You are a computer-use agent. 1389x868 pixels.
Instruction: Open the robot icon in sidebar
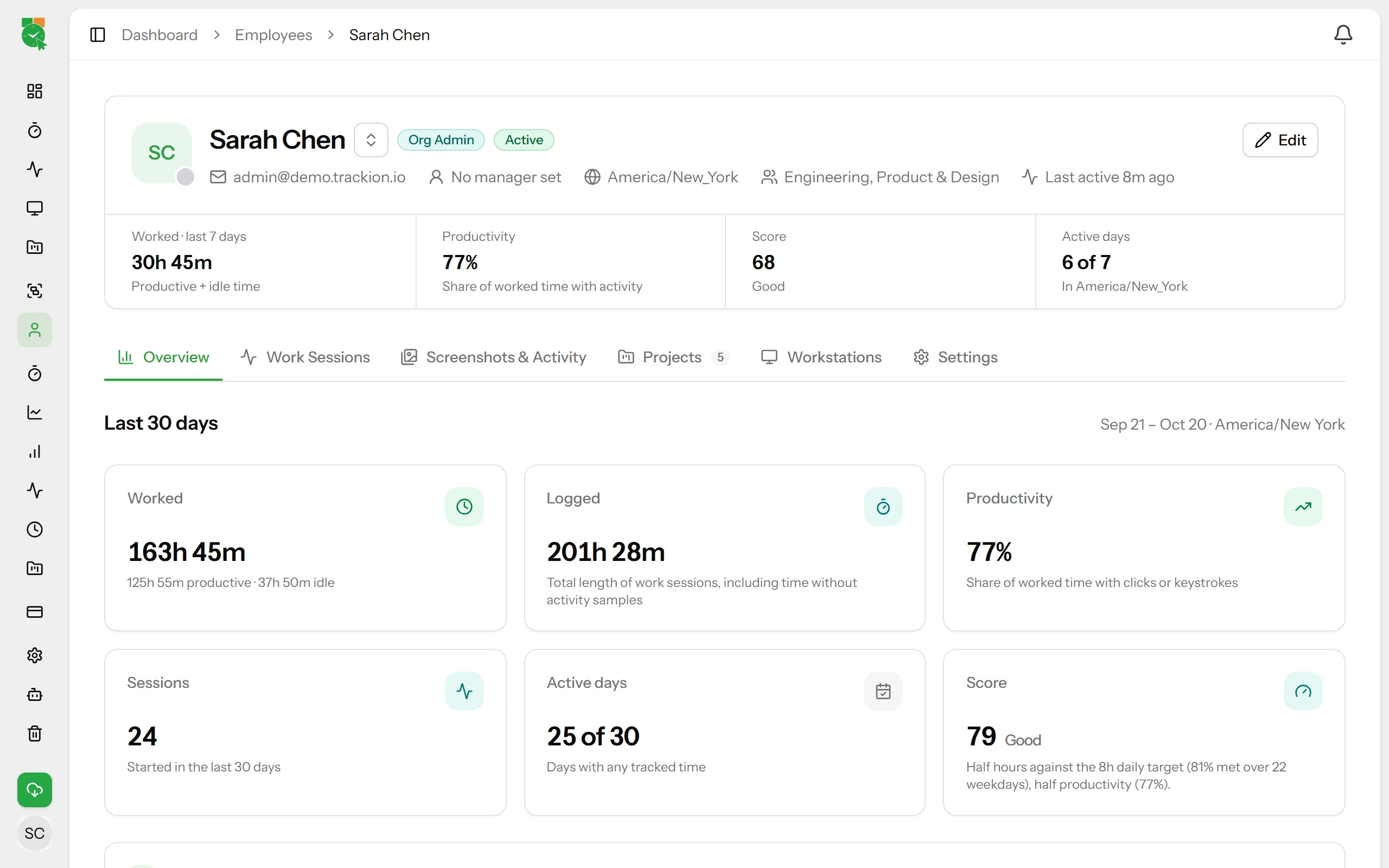[34, 694]
